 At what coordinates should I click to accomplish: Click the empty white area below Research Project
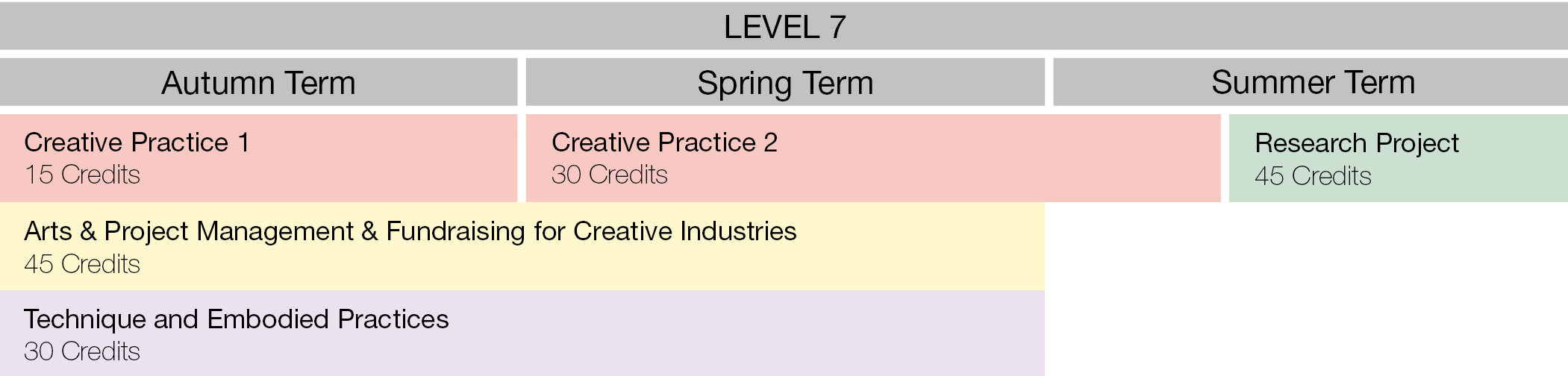coord(1306,291)
